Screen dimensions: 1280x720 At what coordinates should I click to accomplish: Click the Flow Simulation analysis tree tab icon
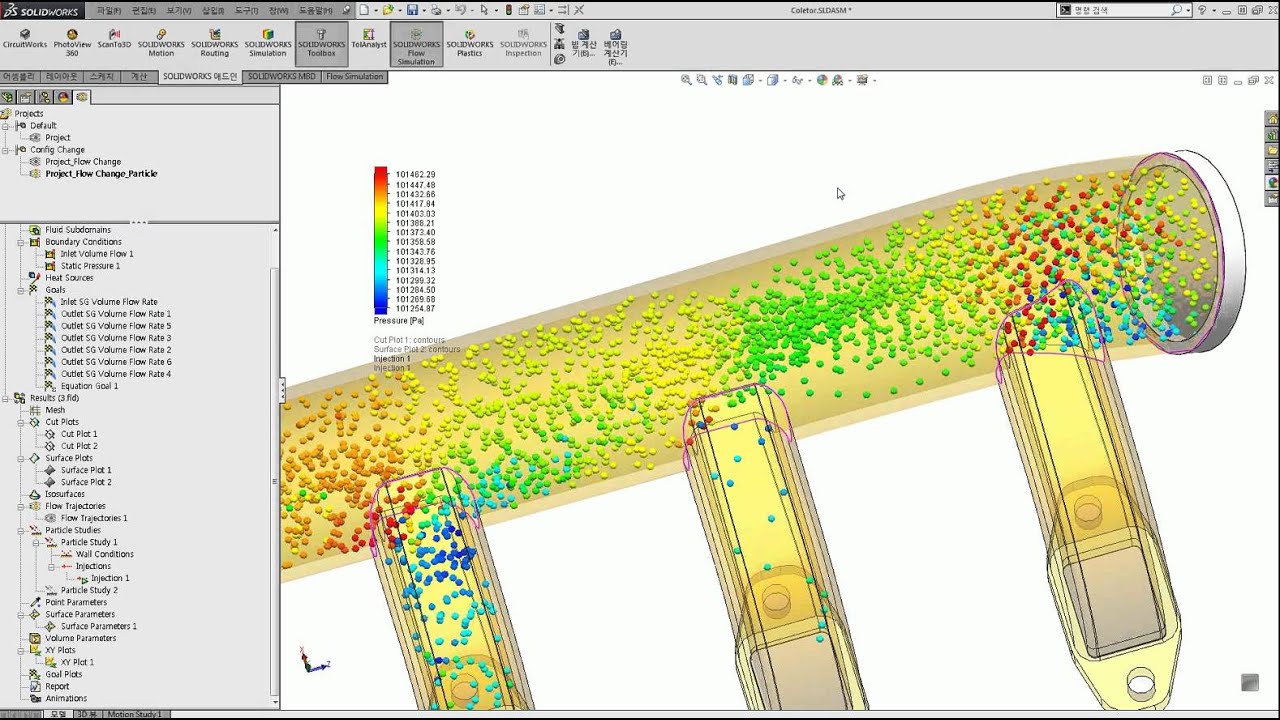click(x=82, y=97)
